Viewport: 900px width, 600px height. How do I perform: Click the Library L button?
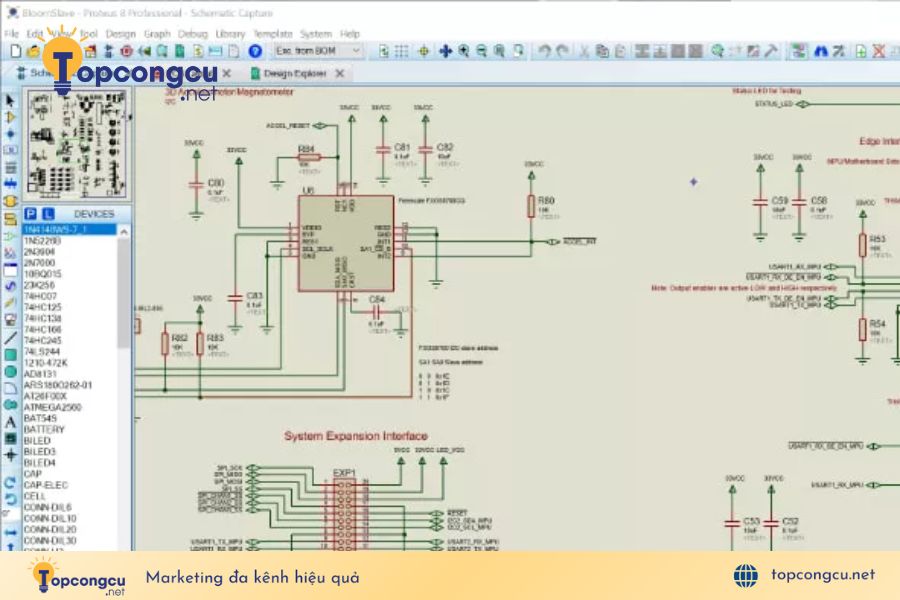click(x=48, y=214)
